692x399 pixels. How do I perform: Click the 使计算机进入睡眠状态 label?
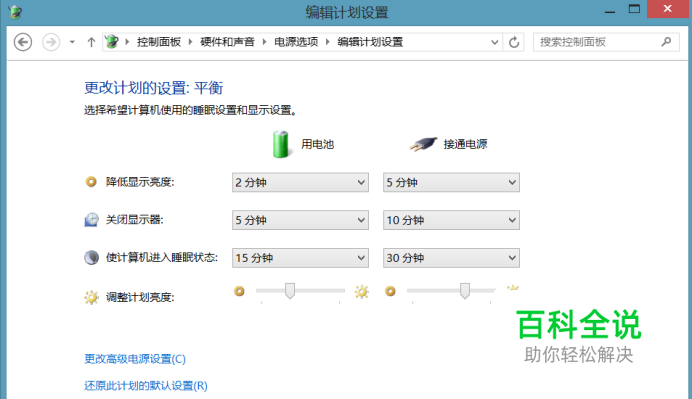(x=162, y=257)
